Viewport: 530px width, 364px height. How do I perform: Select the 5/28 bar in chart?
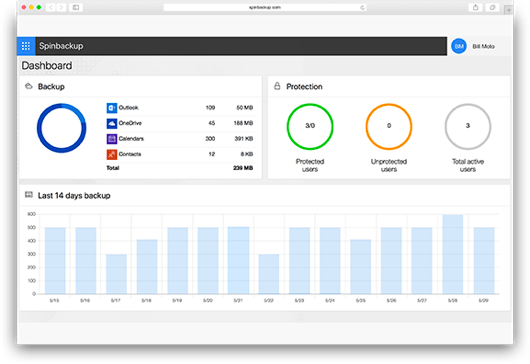[x=453, y=254]
